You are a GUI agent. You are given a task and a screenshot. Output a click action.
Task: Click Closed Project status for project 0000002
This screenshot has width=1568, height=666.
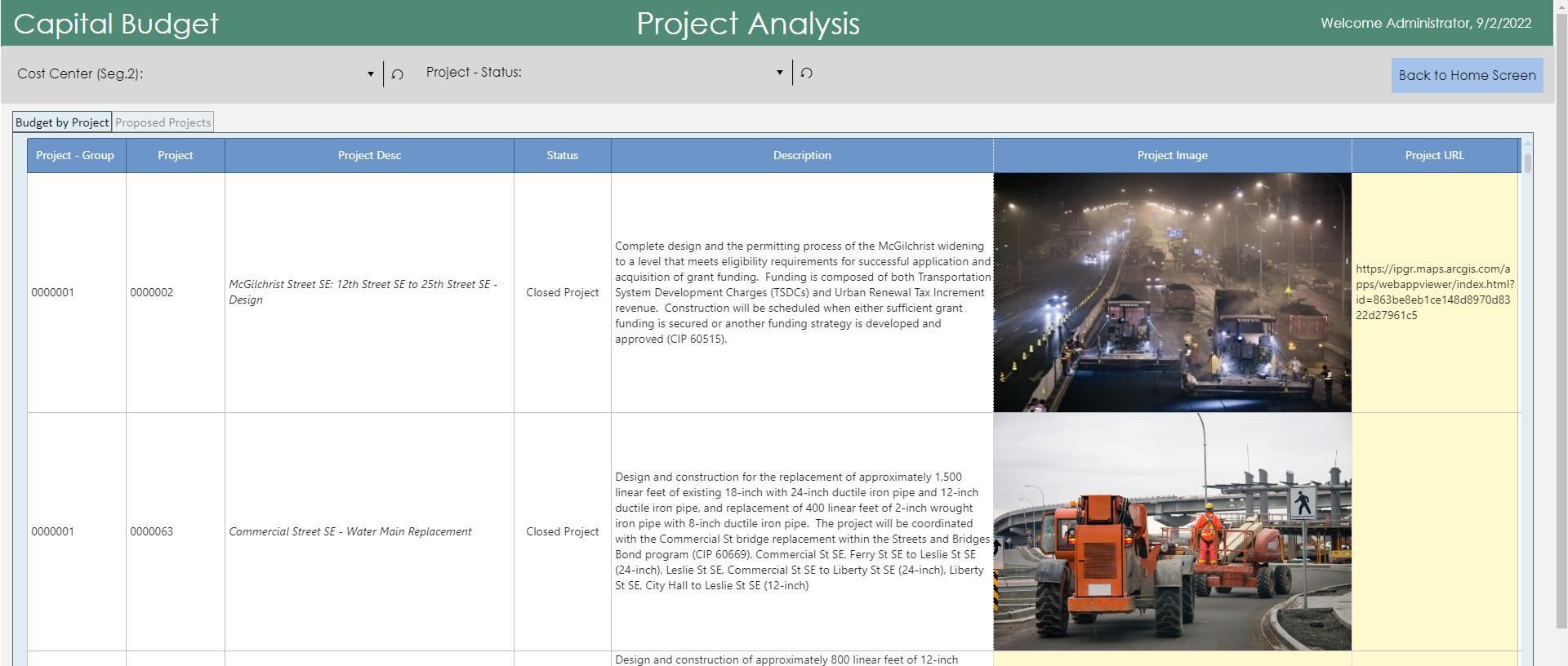pyautogui.click(x=563, y=292)
